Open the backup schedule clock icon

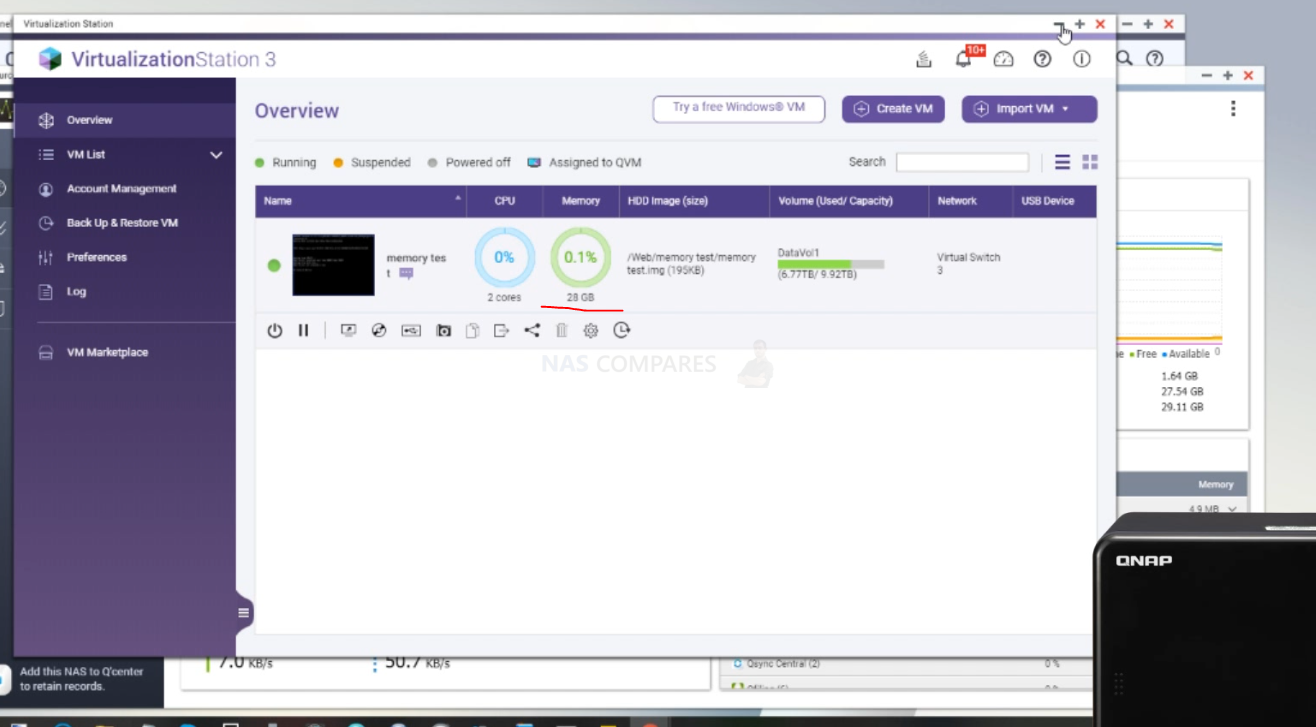coord(622,330)
